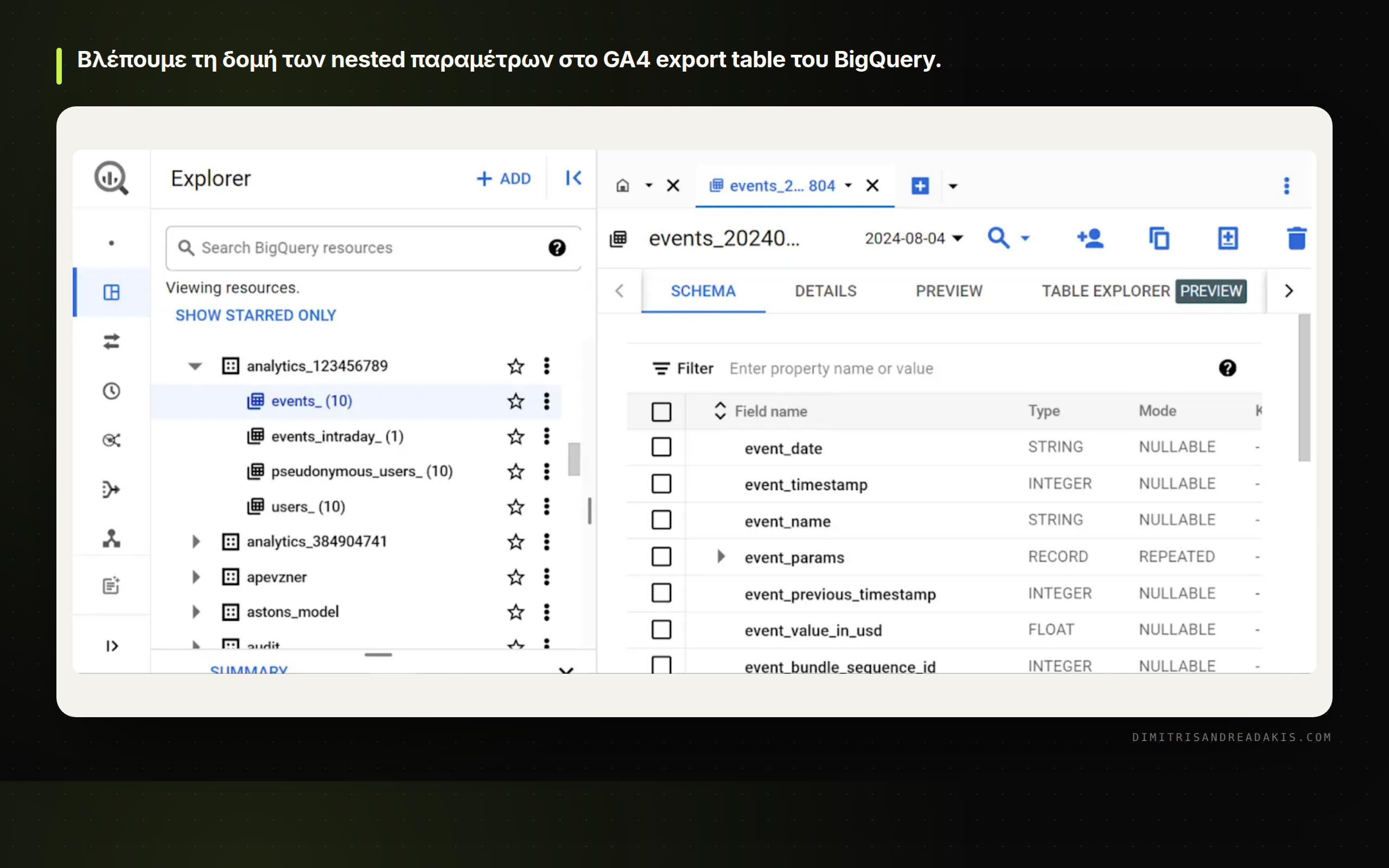Open the Data transfers sidebar icon
Screen dimensions: 1389x868
click(x=111, y=342)
